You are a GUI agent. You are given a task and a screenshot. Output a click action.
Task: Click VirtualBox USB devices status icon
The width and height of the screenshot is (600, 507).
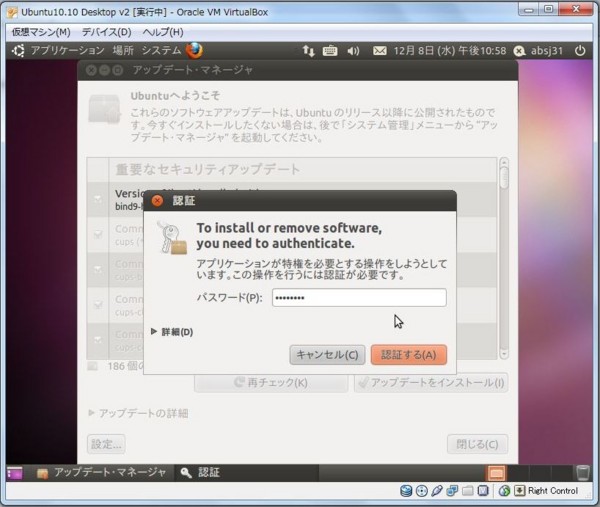click(437, 491)
